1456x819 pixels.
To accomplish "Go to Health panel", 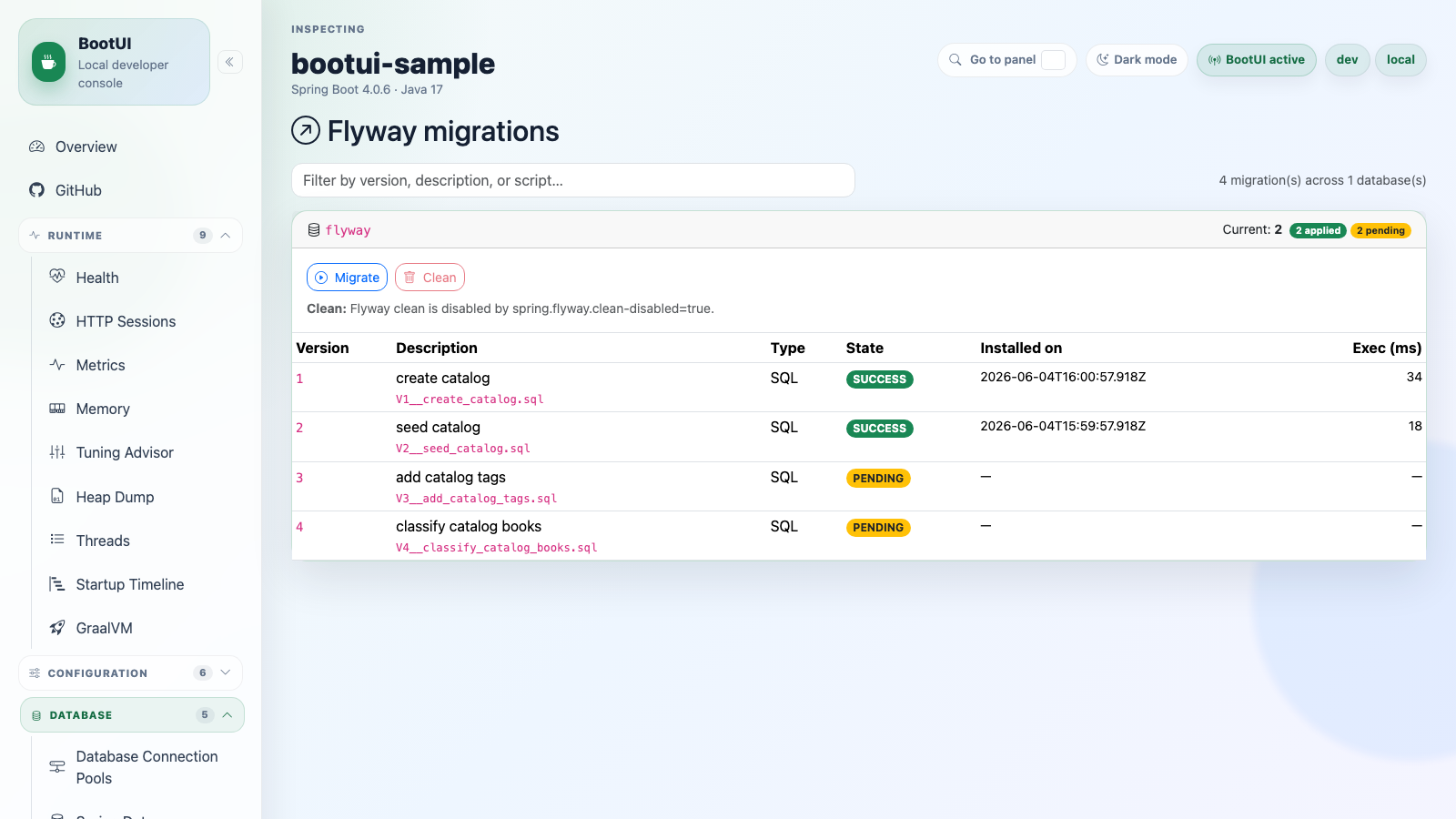I will click(97, 278).
